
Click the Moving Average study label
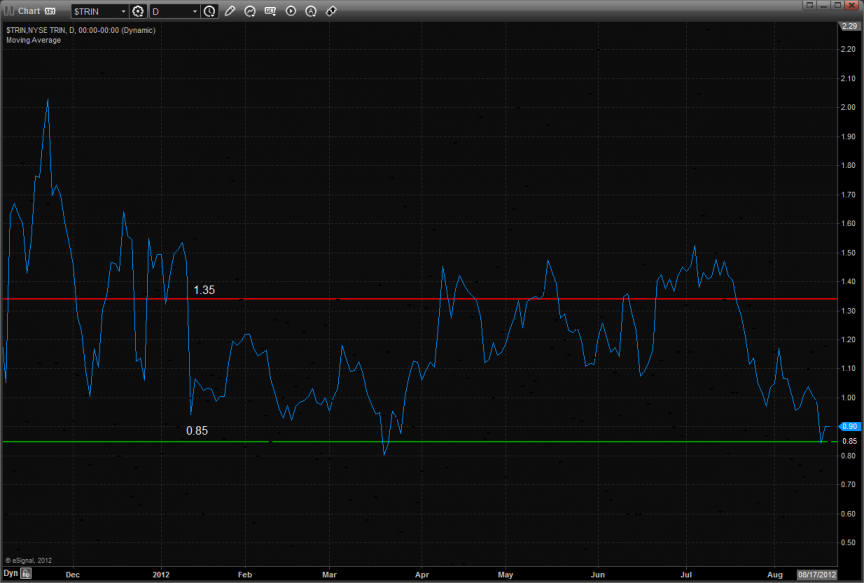[x=33, y=40]
